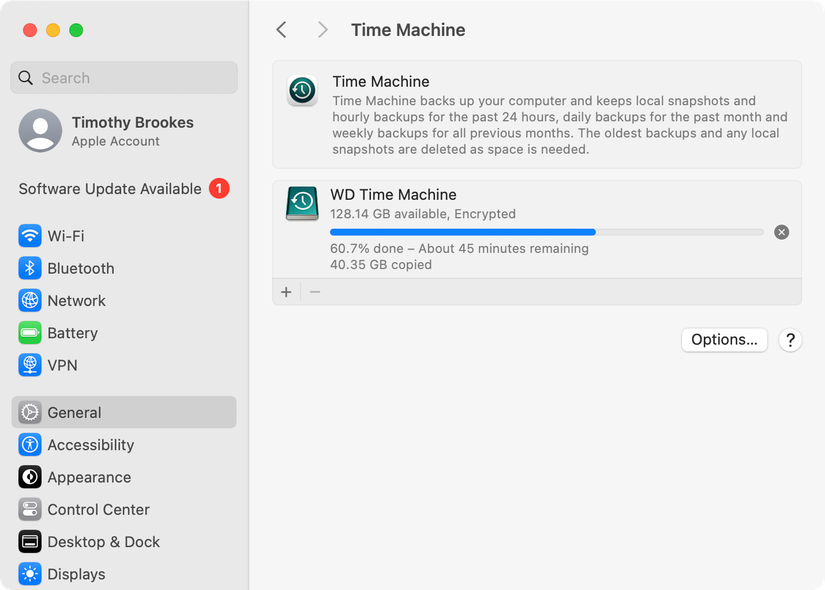The height and width of the screenshot is (590, 825).
Task: Open Displays settings
Action: pos(75,574)
